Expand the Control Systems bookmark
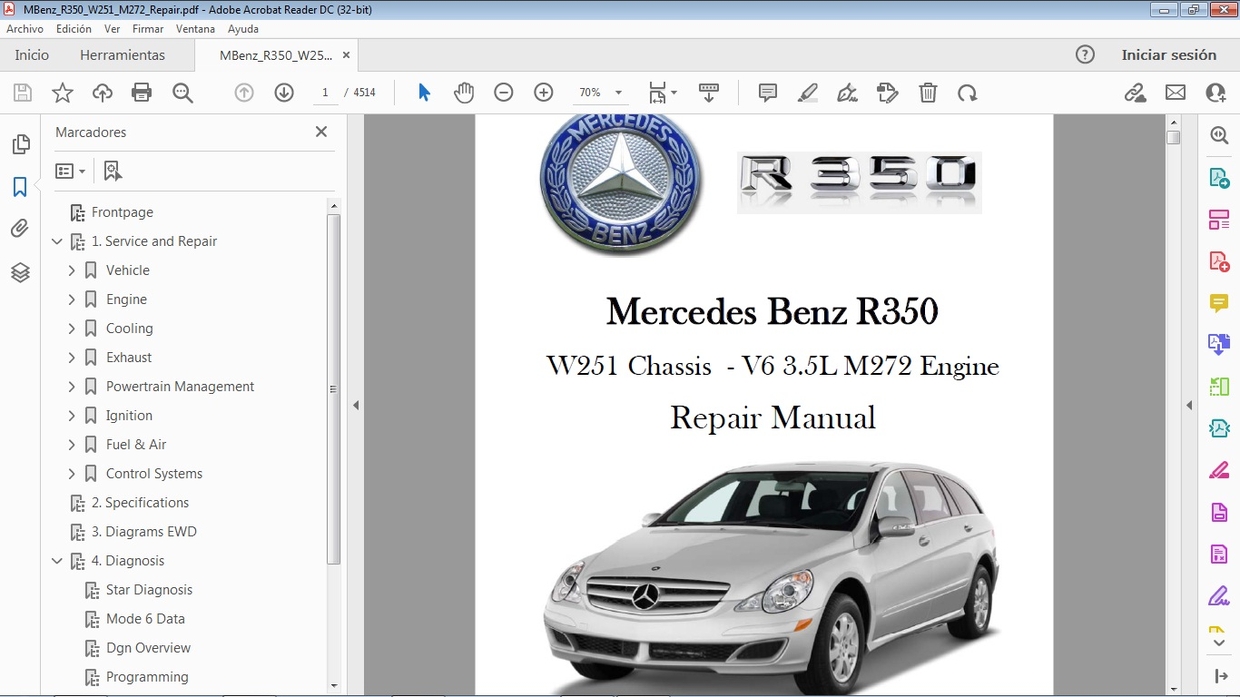The height and width of the screenshot is (697, 1240). coord(72,473)
